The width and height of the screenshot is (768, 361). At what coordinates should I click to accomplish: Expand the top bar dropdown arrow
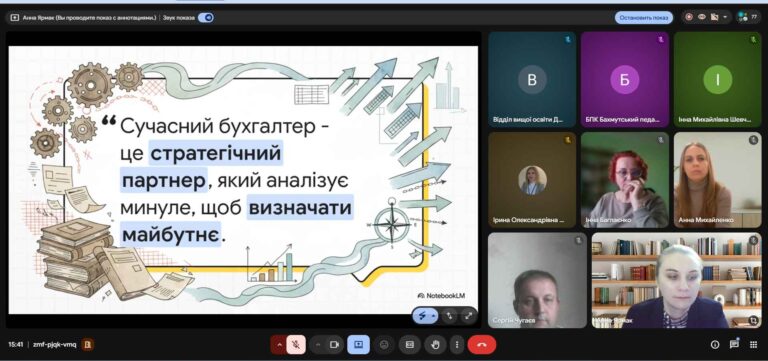click(725, 18)
